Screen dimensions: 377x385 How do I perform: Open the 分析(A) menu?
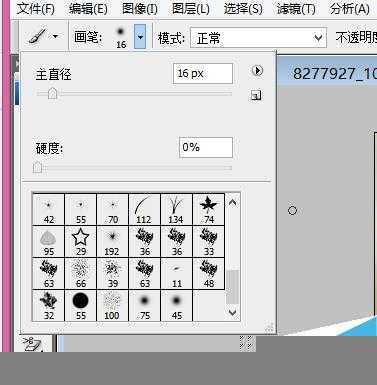[350, 9]
